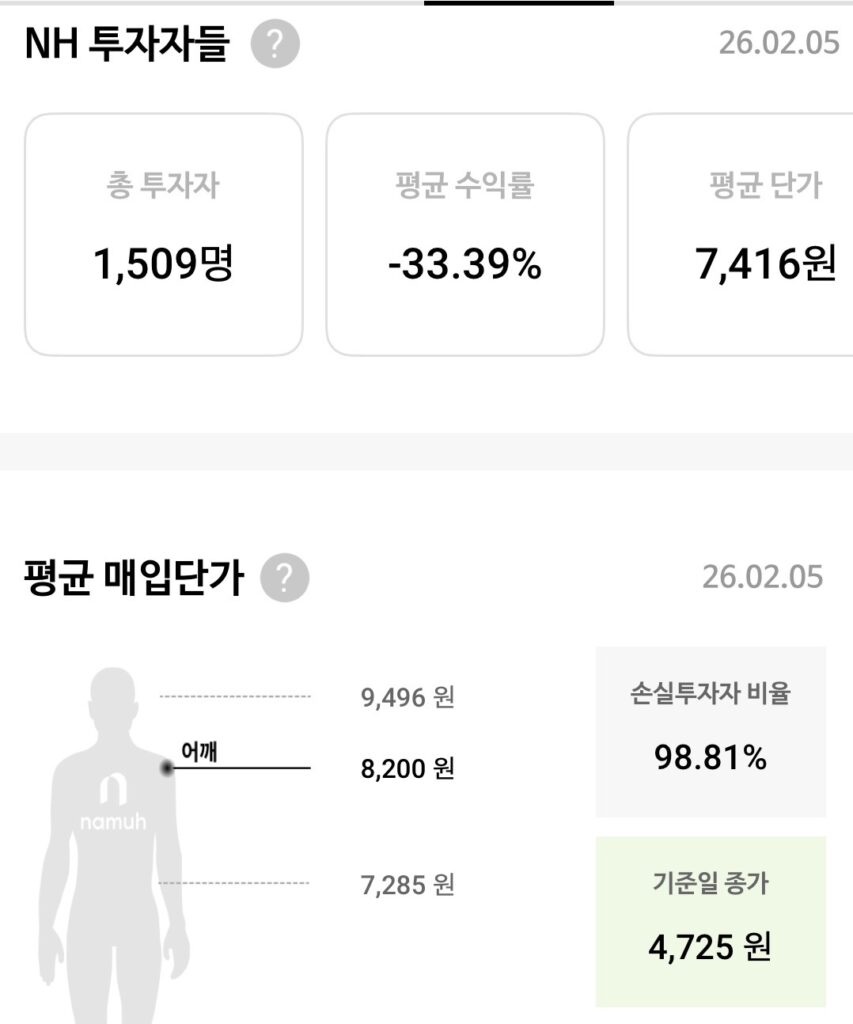The image size is (853, 1024).
Task: Click the 손실투자자 비율 98.81% box
Action: (x=711, y=731)
